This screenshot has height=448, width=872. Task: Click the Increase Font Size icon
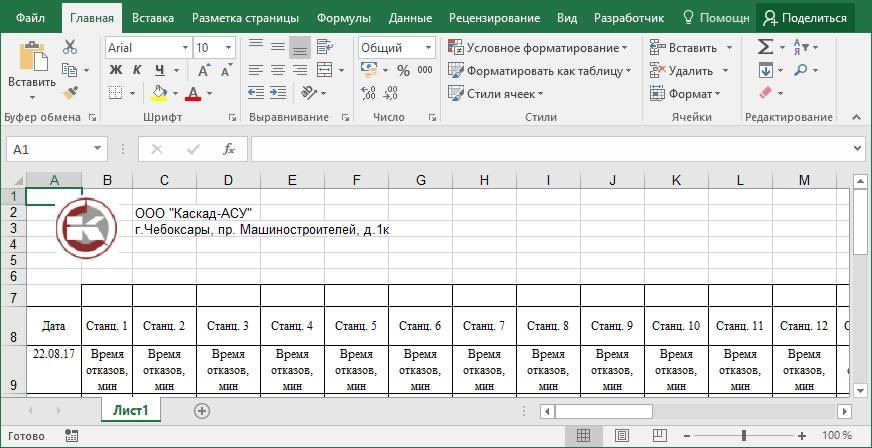tap(202, 71)
